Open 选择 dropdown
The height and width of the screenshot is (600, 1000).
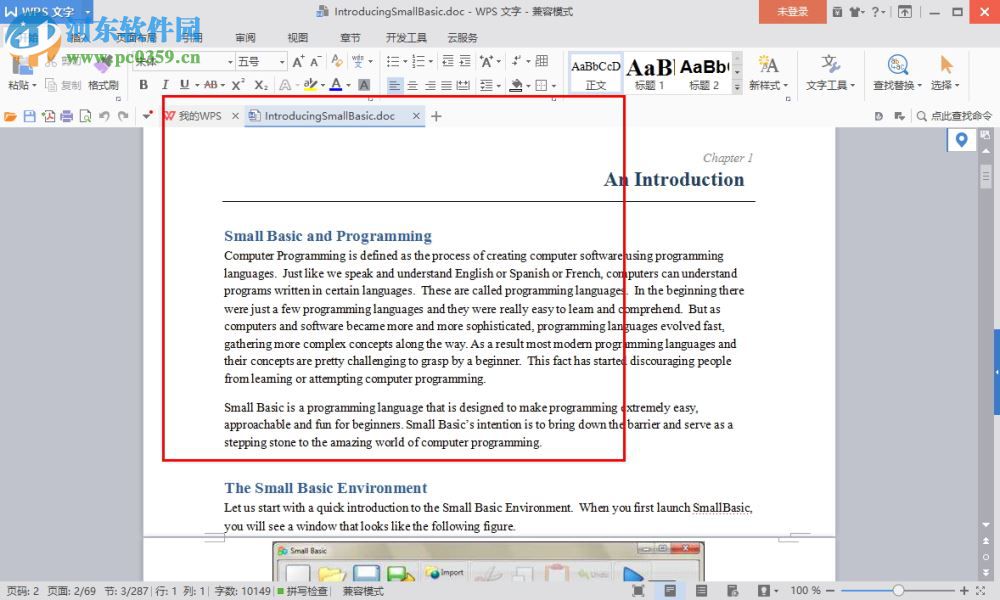click(945, 85)
